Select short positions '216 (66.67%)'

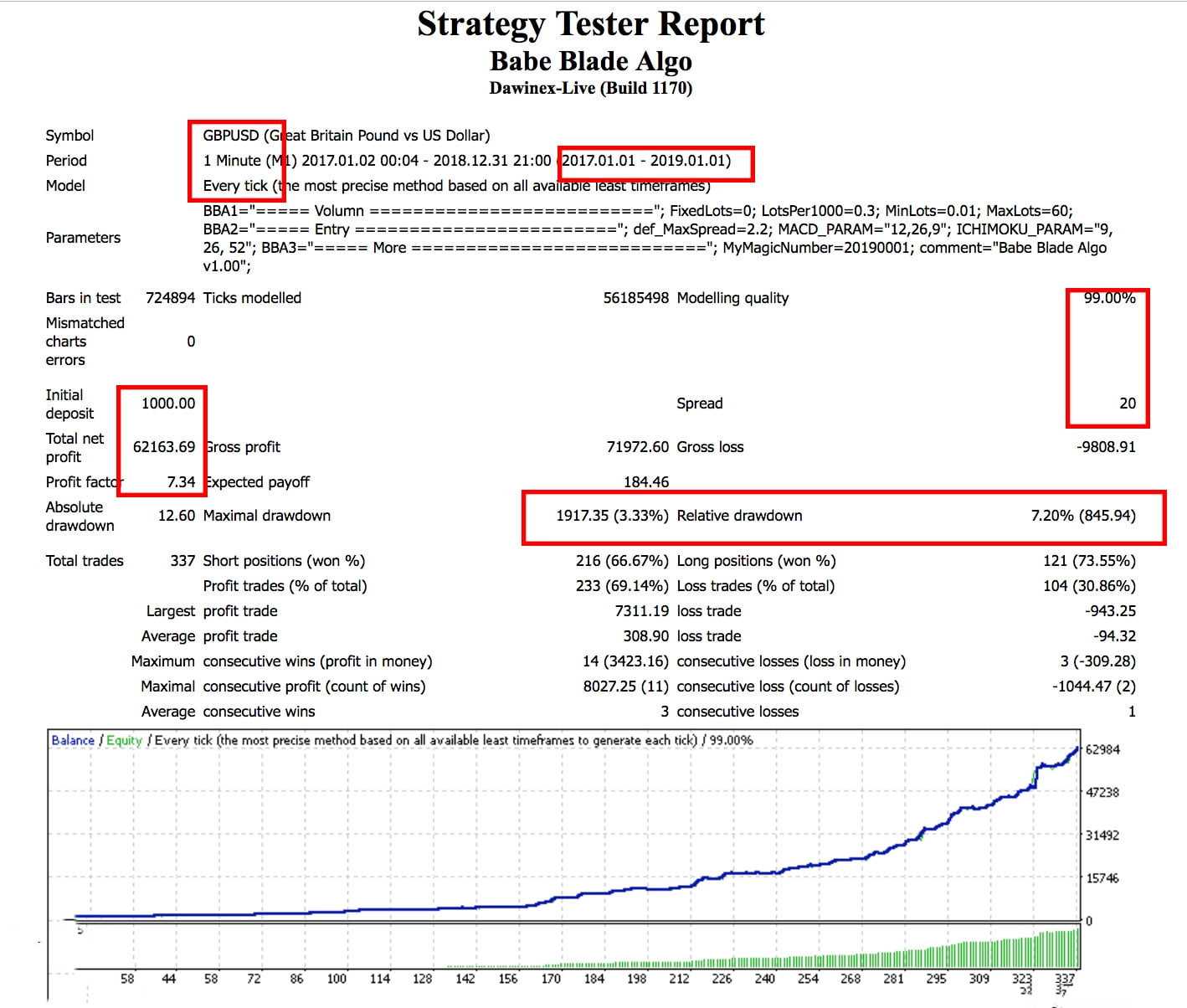(x=622, y=561)
